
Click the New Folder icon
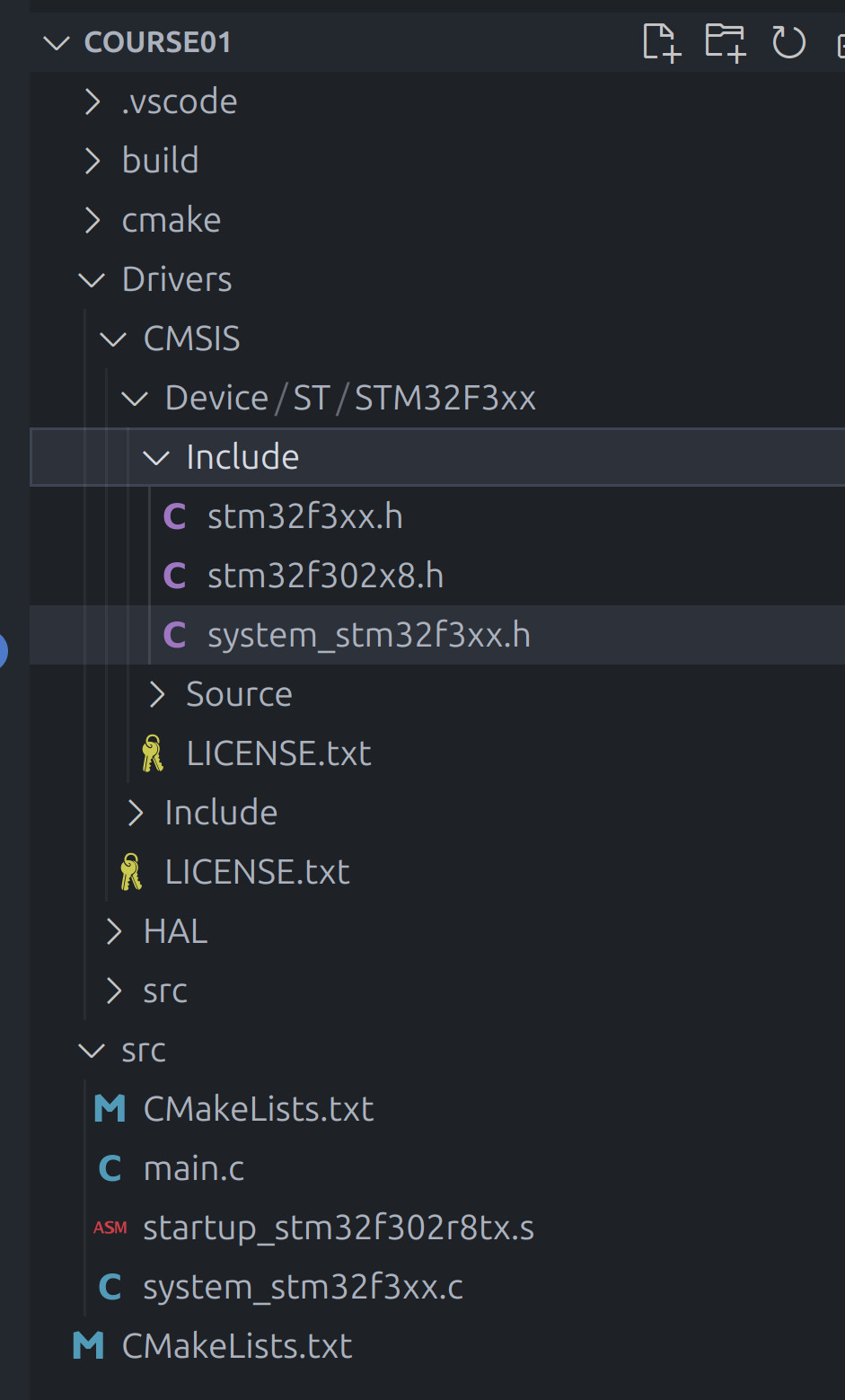pos(726,42)
